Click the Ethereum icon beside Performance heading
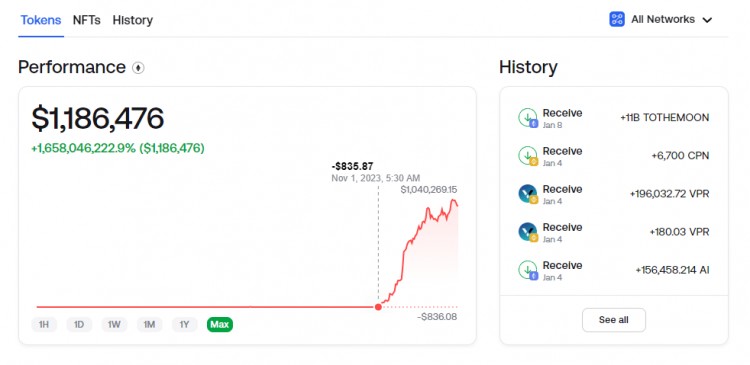 pos(138,68)
